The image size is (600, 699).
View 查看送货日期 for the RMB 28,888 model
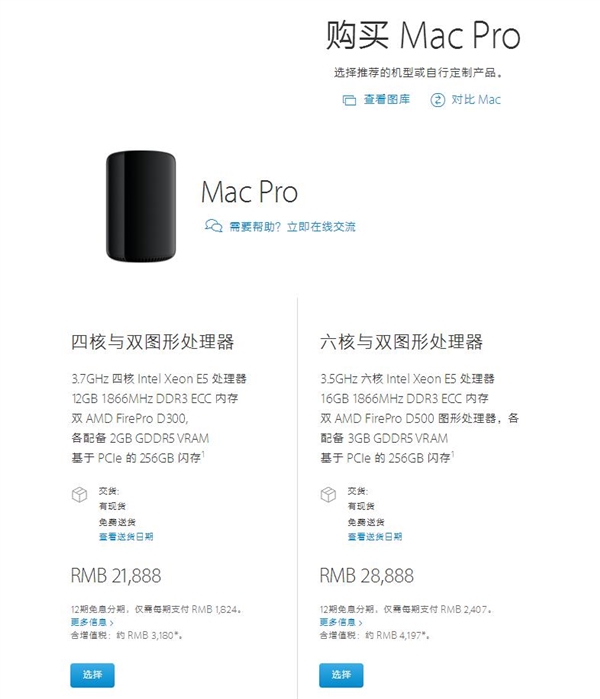click(374, 537)
